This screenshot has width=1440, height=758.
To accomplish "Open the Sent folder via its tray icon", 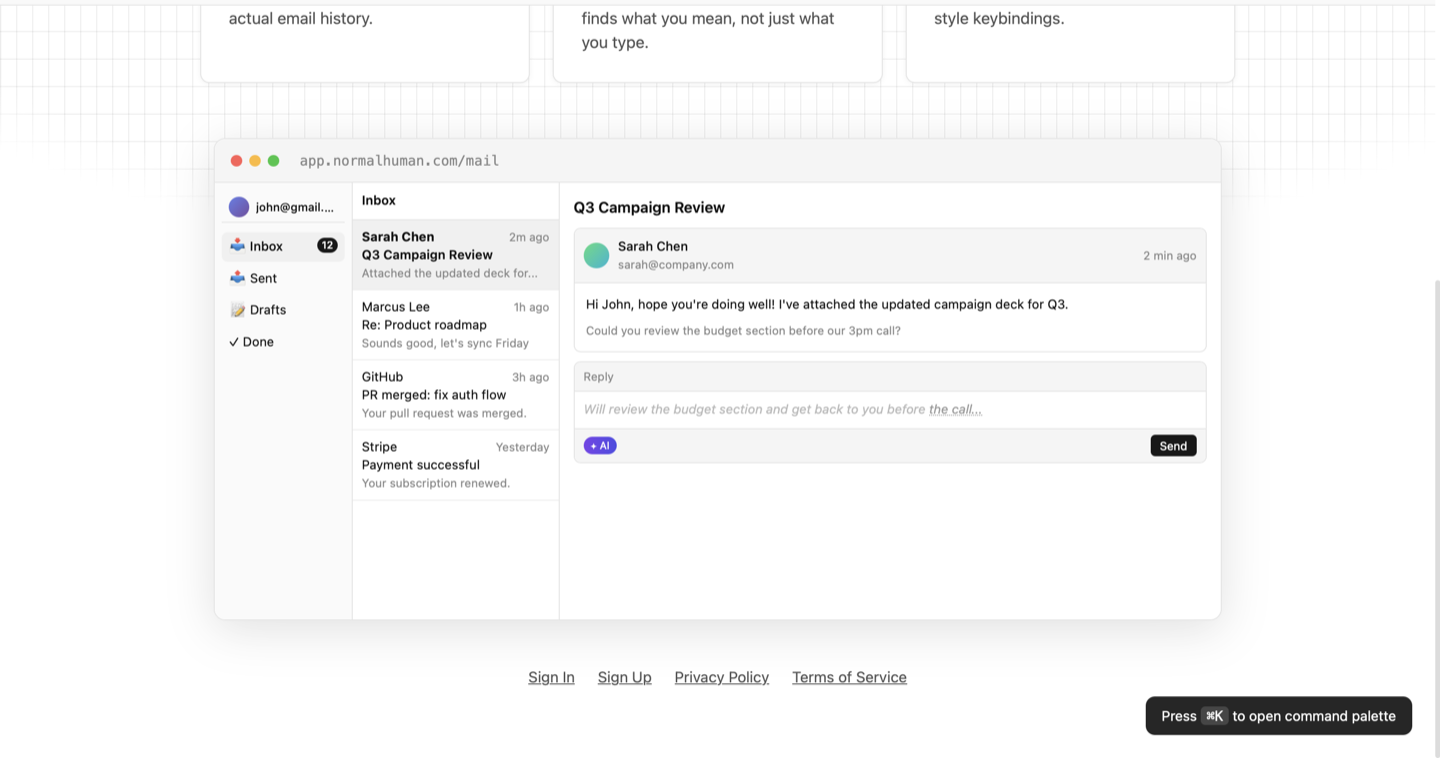I will click(x=237, y=277).
